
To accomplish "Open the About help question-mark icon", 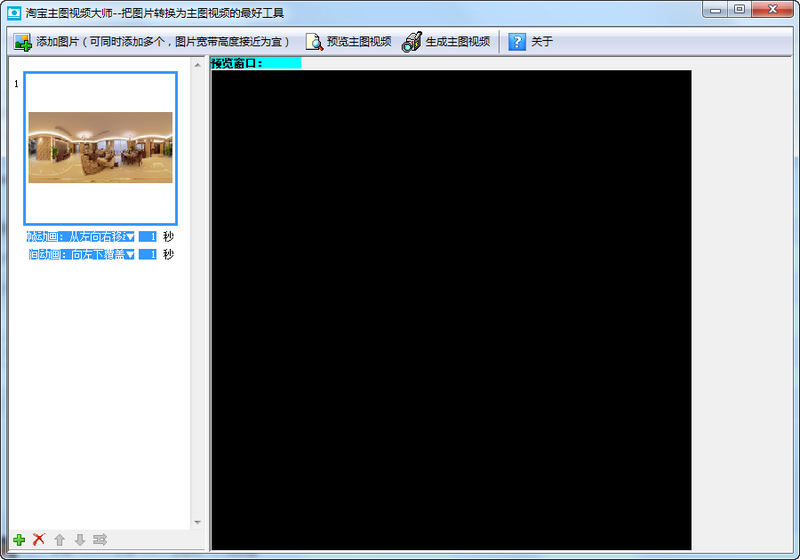I will pos(517,42).
